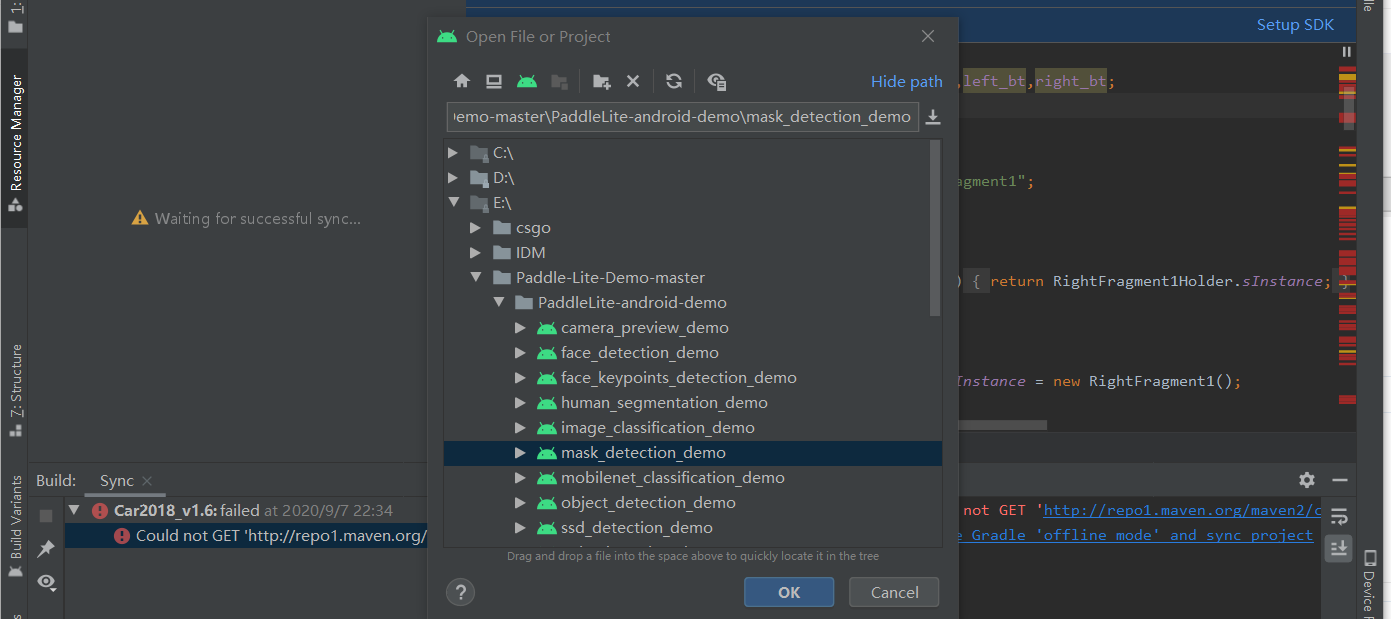
Task: Create a new folder using toolbar icon
Action: coord(601,81)
